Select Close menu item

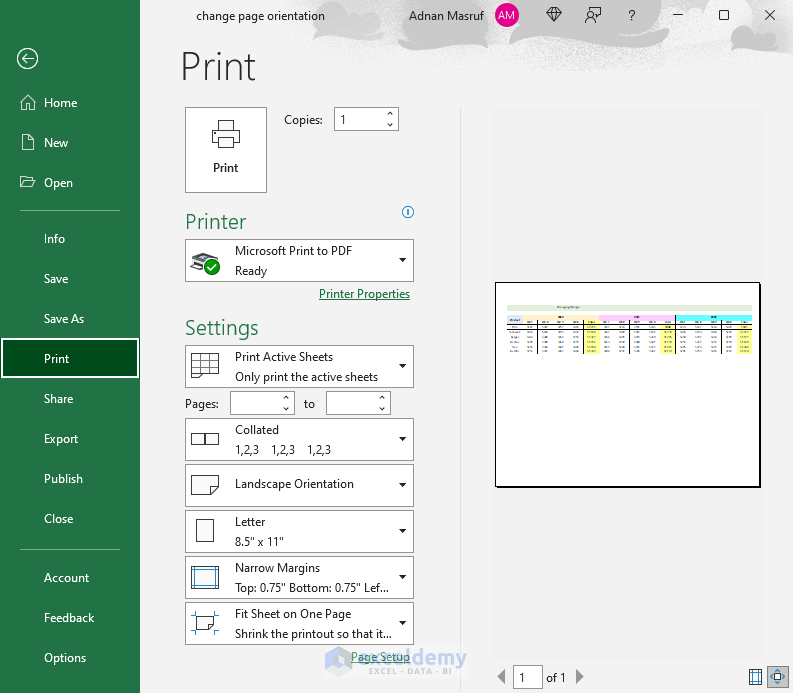(70, 518)
